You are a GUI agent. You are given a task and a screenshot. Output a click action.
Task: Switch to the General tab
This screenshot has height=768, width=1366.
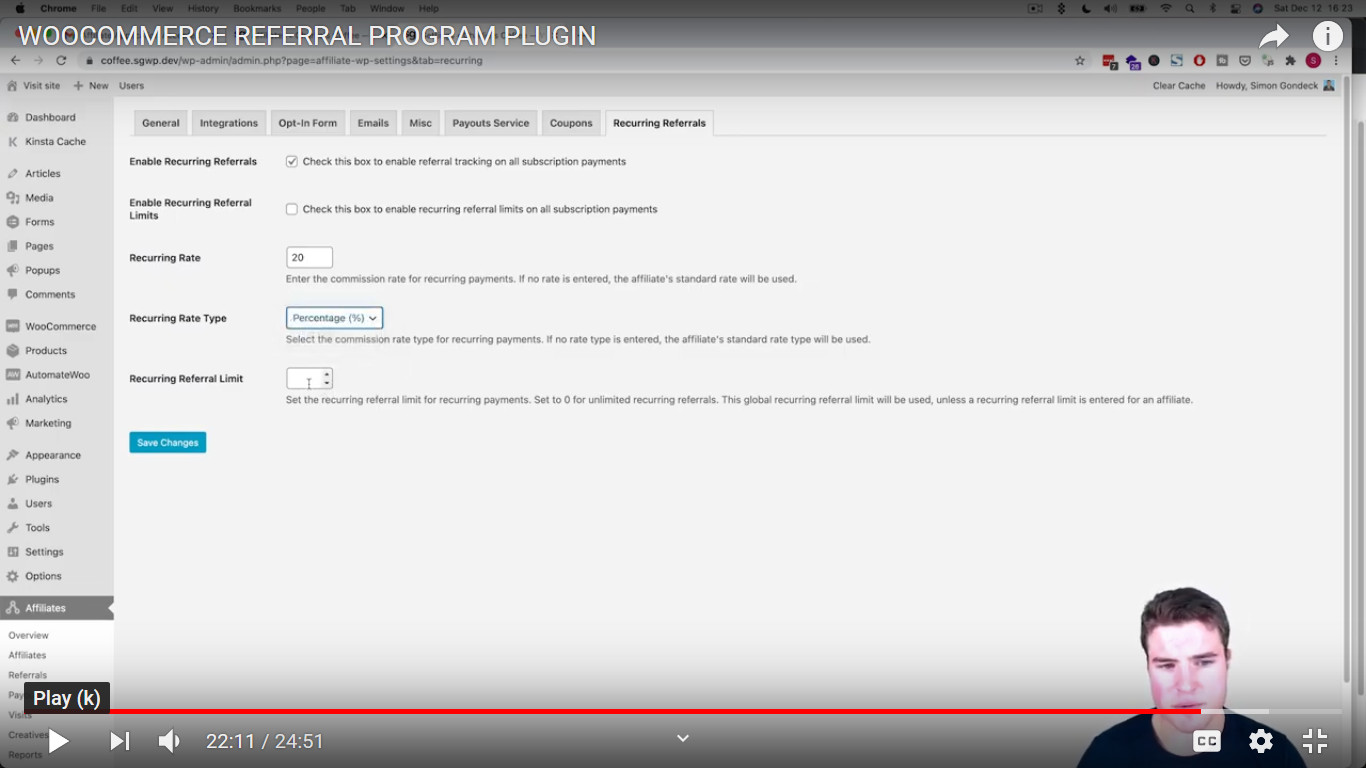tap(160, 123)
